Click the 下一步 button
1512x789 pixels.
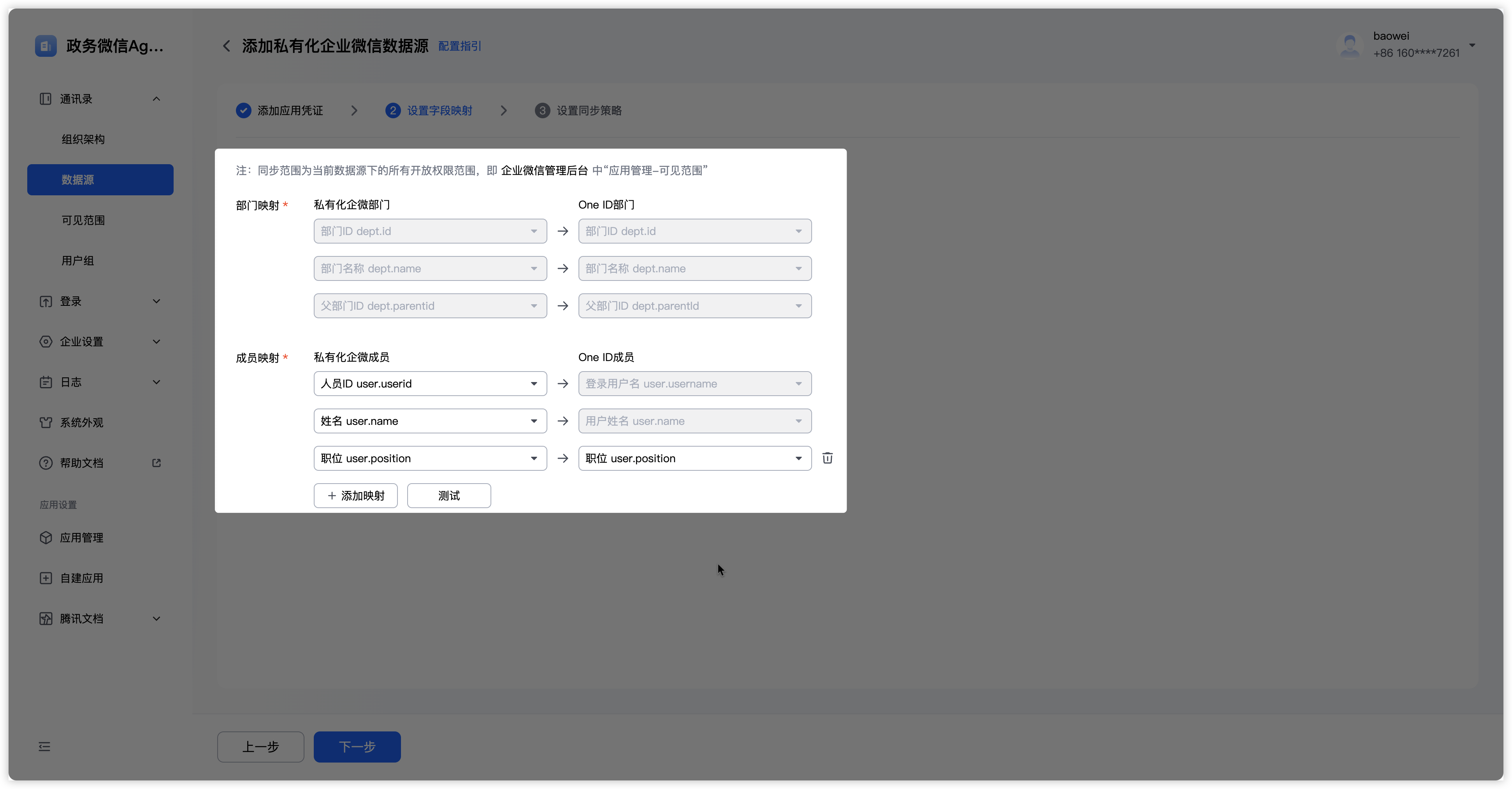[357, 747]
